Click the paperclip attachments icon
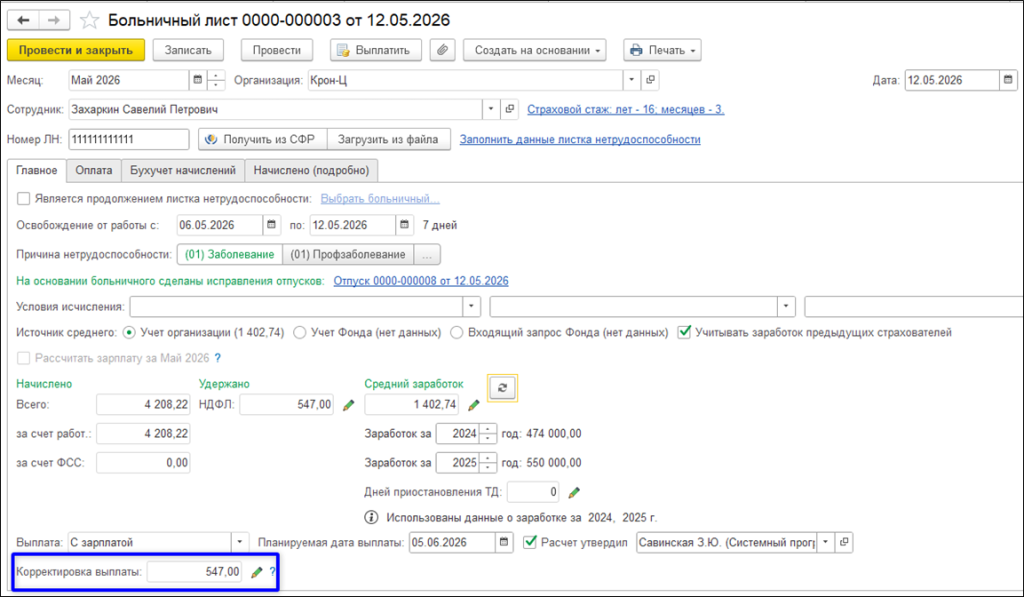Image resolution: width=1024 pixels, height=597 pixels. (442, 50)
